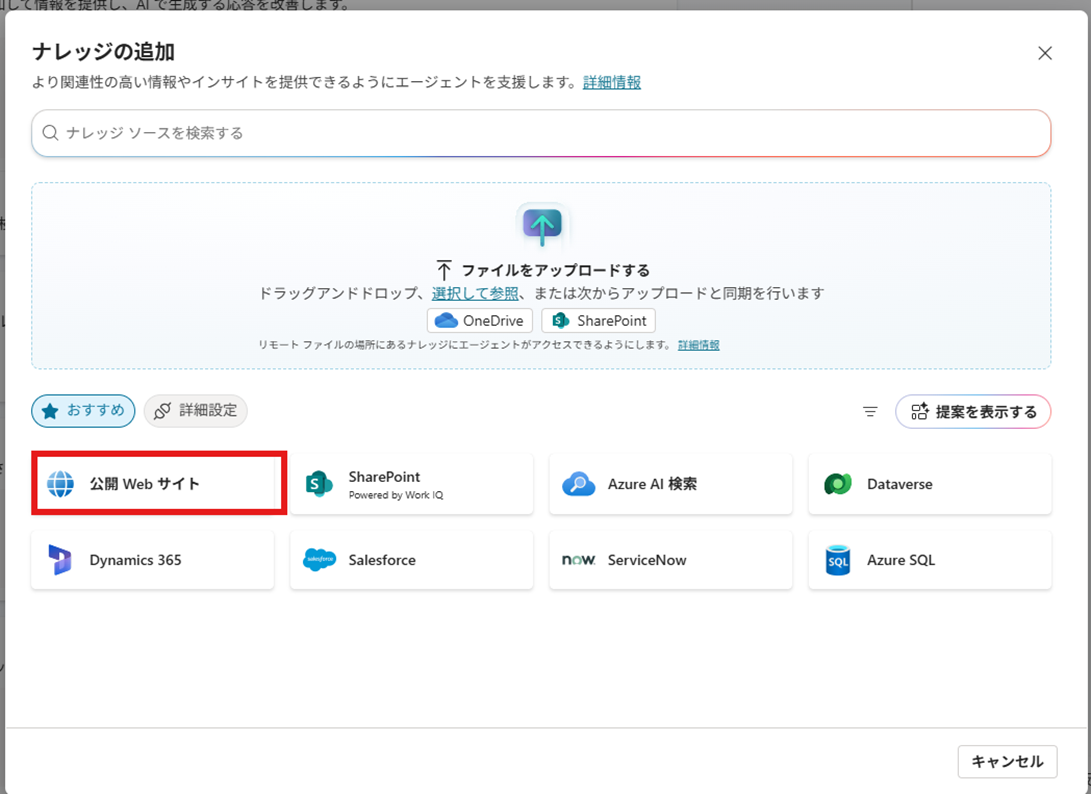This screenshot has width=1091, height=794.
Task: Pick the Dataverse knowledge source card
Action: coord(930,484)
